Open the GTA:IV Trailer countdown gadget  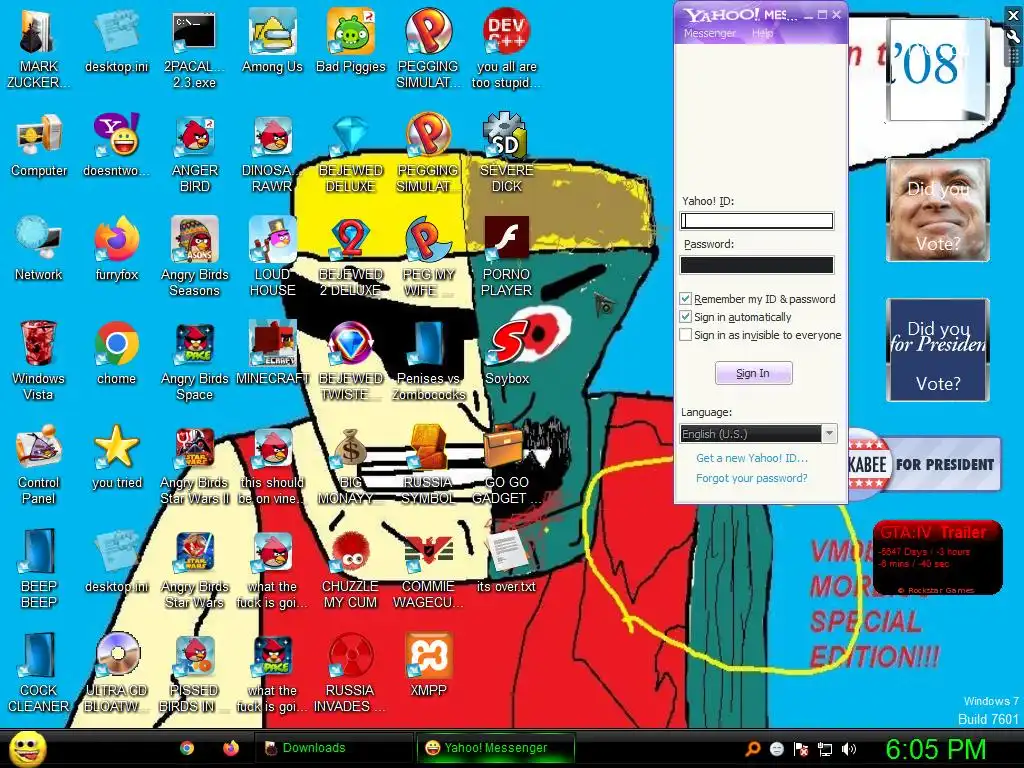[x=938, y=557]
